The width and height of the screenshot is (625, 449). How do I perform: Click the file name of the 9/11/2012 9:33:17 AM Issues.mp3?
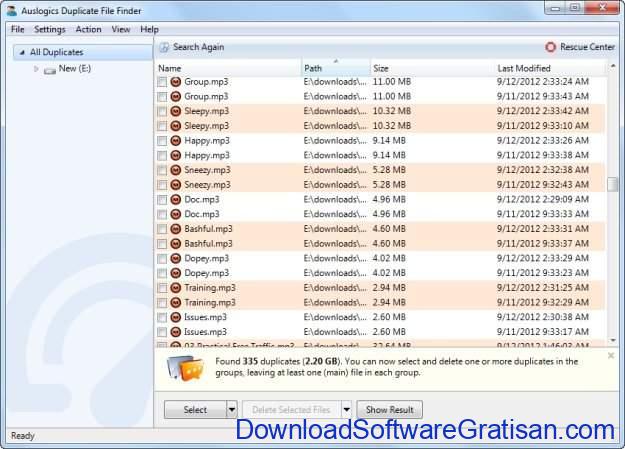[x=205, y=332]
